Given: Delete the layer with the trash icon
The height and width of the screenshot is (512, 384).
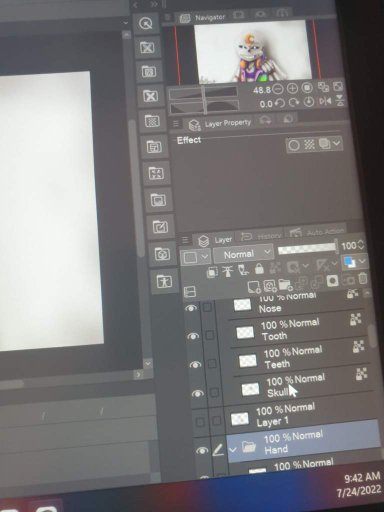Looking at the screenshot, I should coord(363,279).
